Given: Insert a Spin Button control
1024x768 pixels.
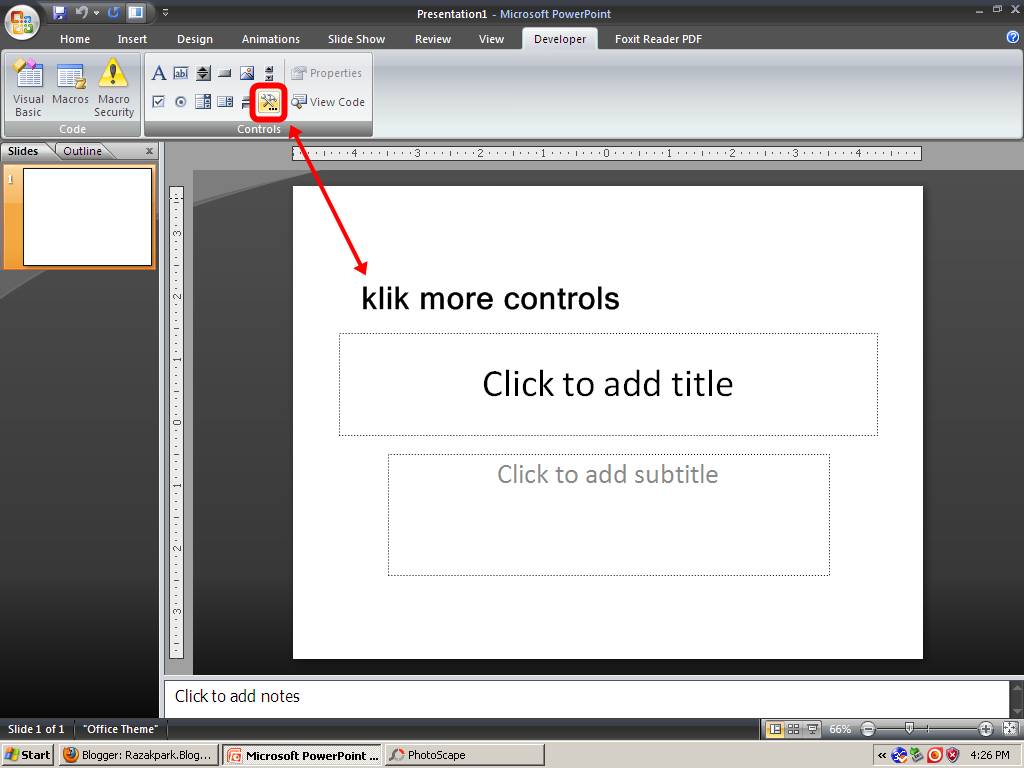Looking at the screenshot, I should pos(203,73).
